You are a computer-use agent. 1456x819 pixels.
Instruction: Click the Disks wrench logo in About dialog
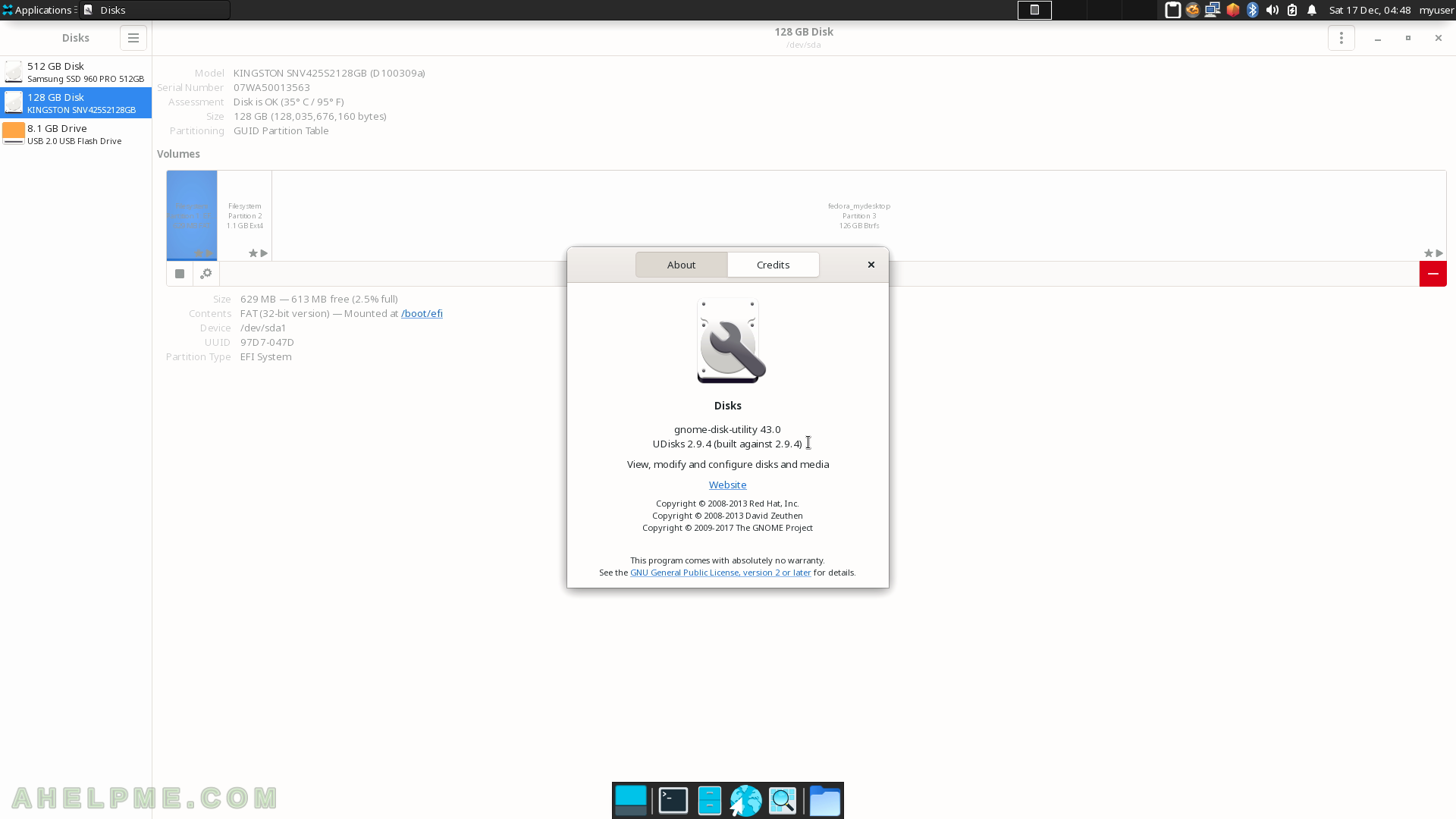click(x=730, y=341)
